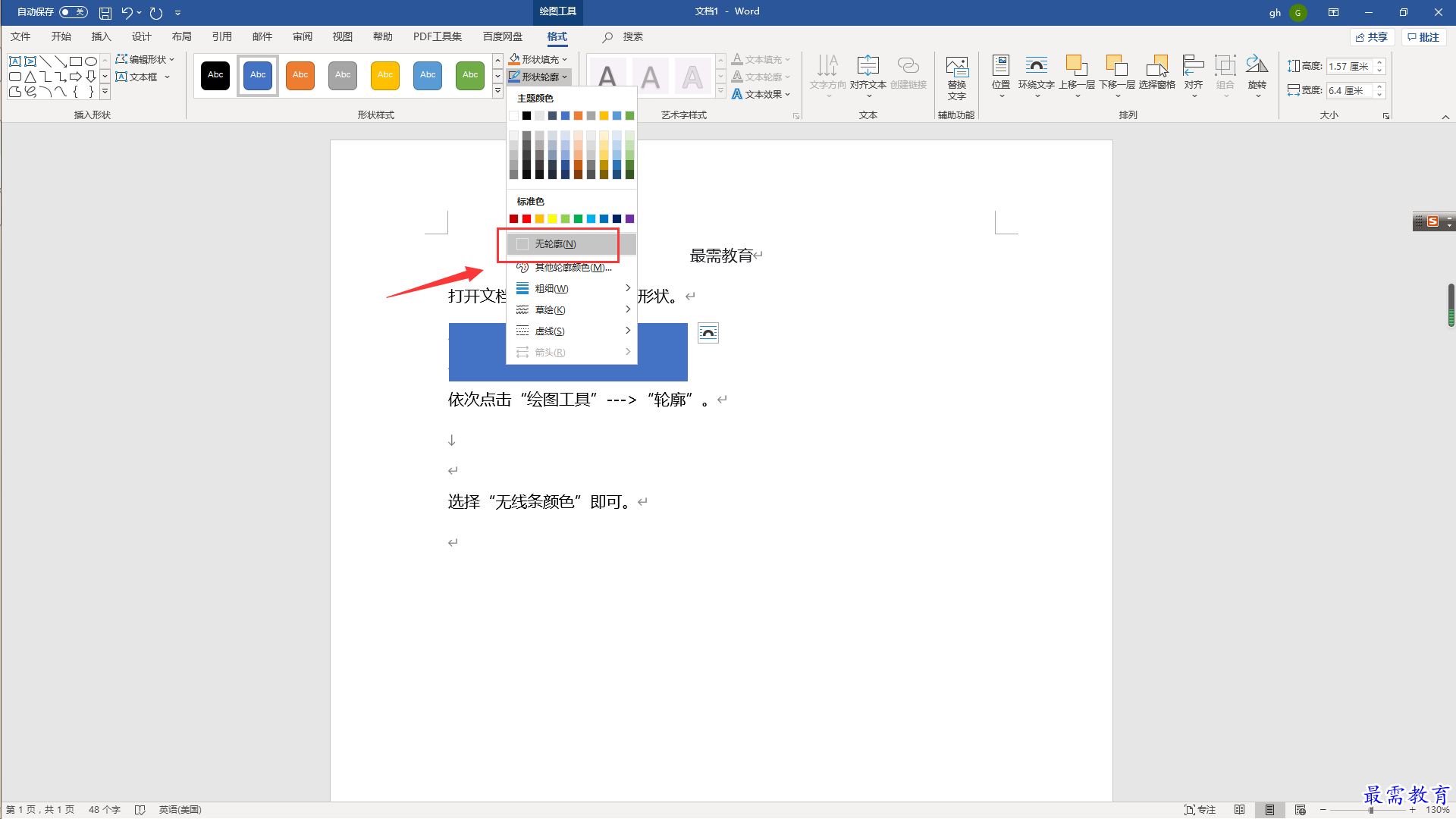Click the ribbon display options icon
This screenshot has width=1456, height=819.
1333,12
